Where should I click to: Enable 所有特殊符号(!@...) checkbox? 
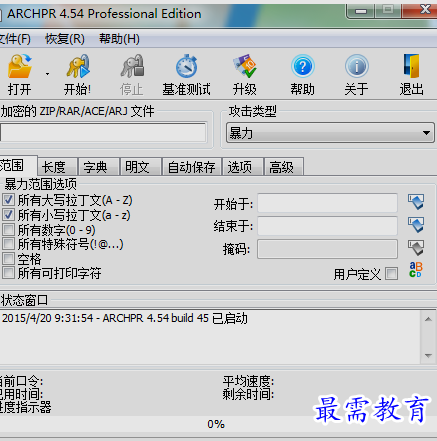(x=8, y=244)
